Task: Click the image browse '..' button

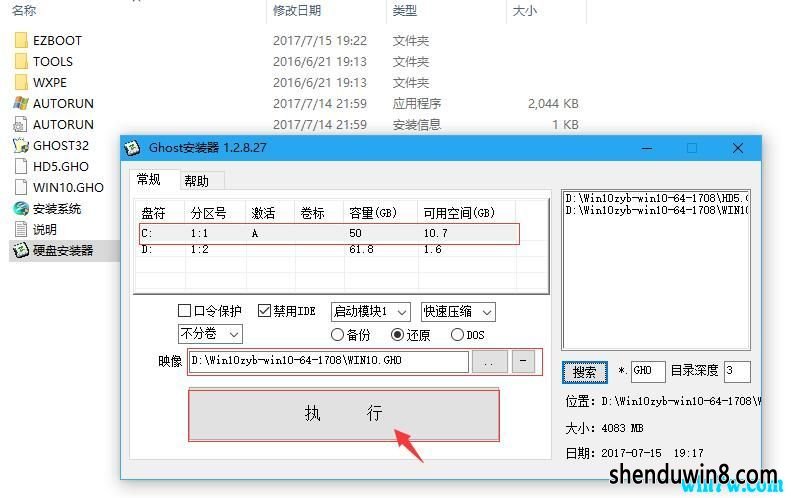Action: click(489, 362)
